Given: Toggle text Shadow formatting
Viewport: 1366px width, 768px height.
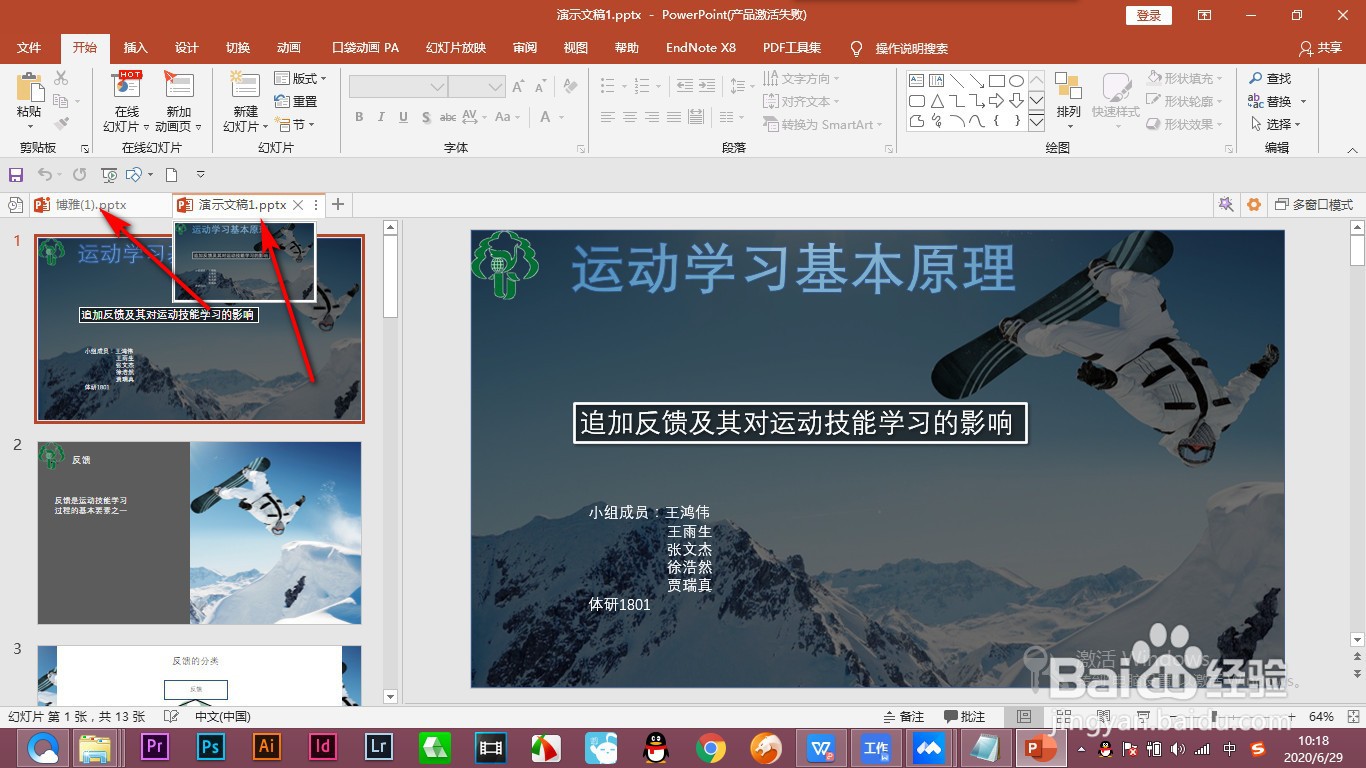Looking at the screenshot, I should coord(426,117).
